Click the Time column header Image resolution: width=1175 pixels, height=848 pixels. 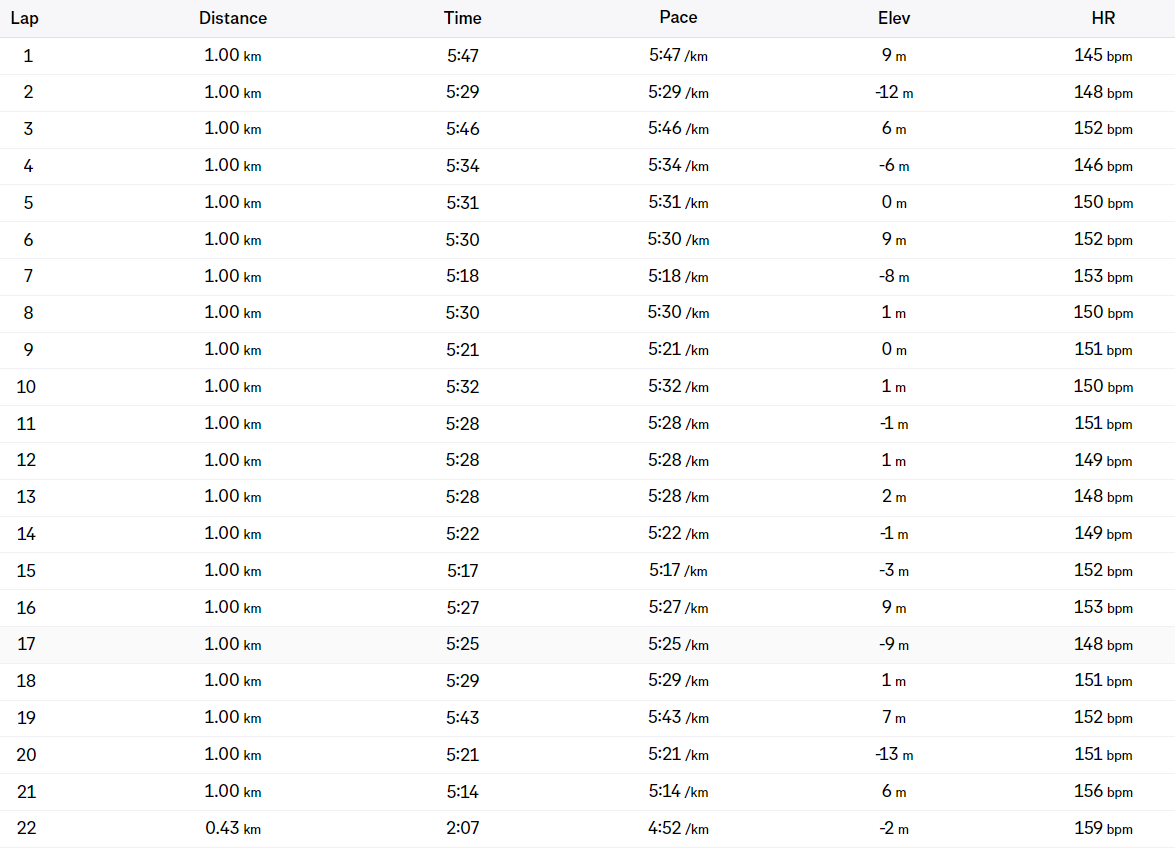point(462,18)
